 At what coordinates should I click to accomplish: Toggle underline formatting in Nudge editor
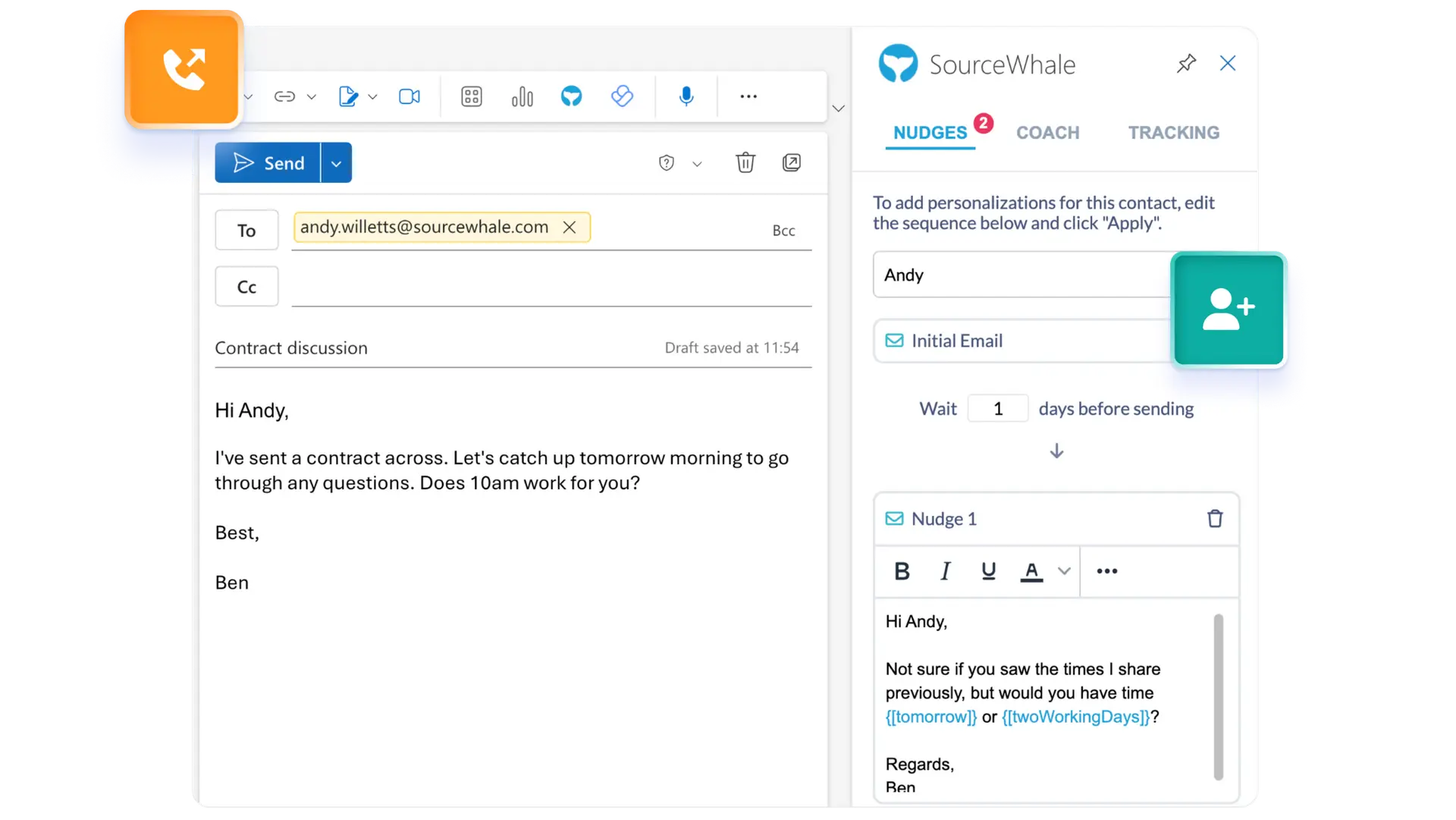[x=988, y=570]
